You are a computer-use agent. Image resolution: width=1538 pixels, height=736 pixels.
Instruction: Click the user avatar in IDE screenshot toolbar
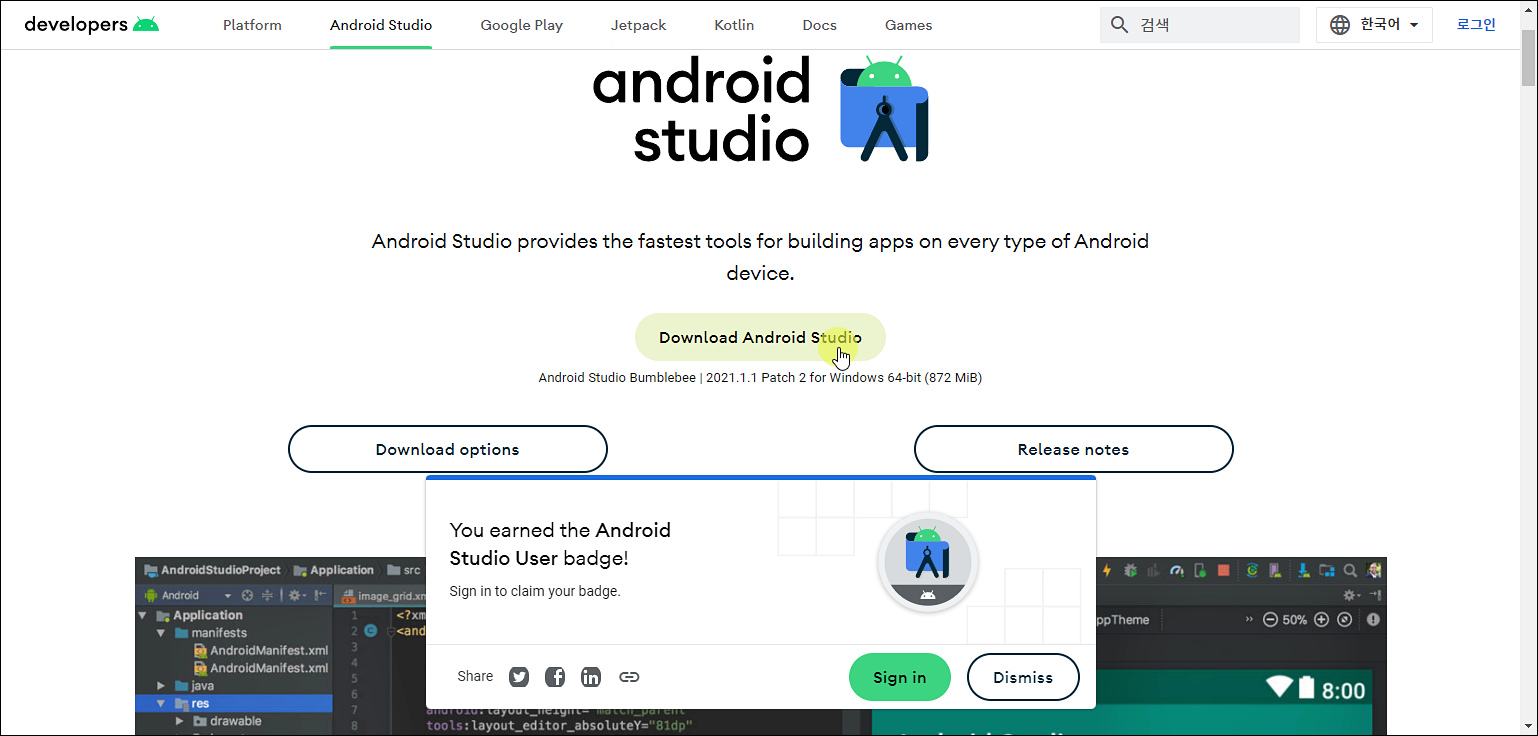click(x=1373, y=570)
